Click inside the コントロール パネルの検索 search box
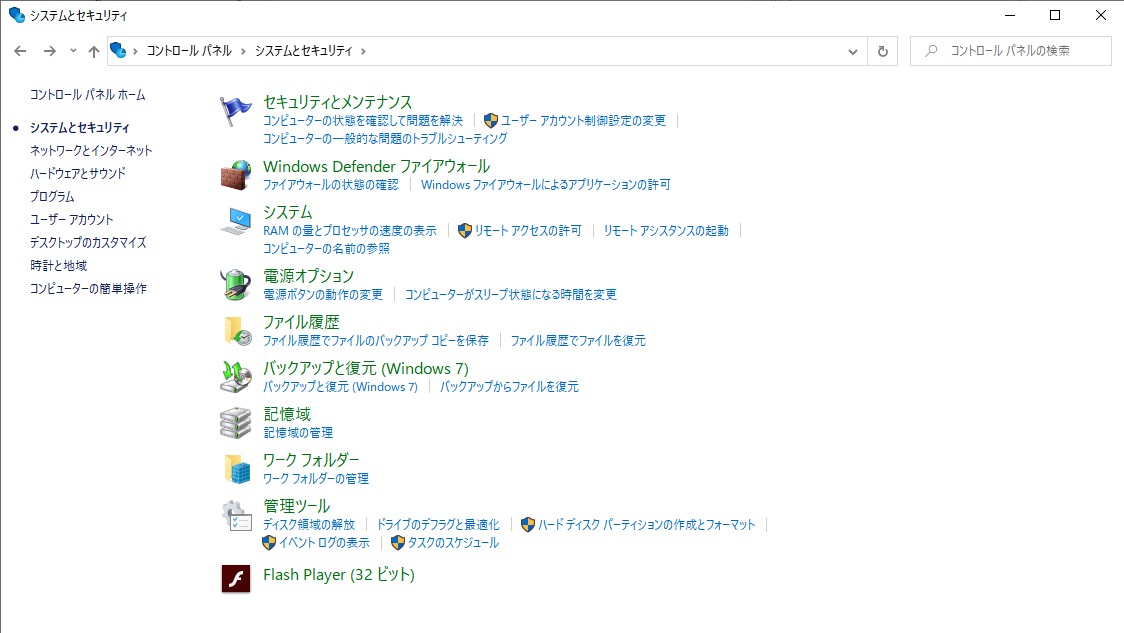The image size is (1124, 633). click(x=1010, y=50)
